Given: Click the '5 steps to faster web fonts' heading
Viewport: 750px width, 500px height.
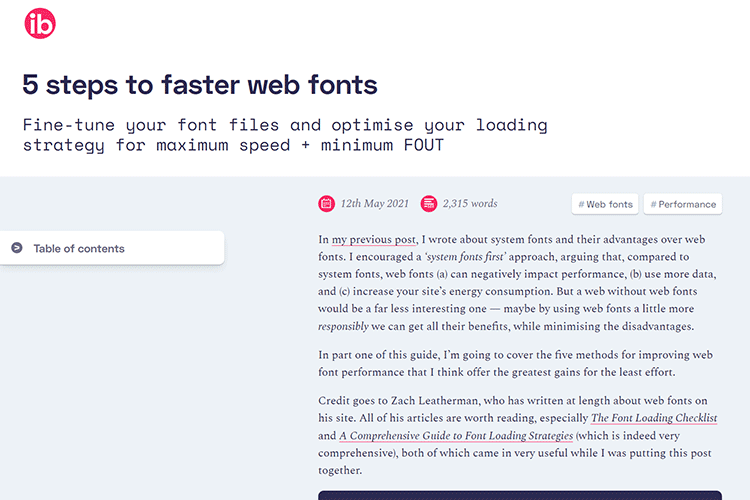Looking at the screenshot, I should (x=200, y=84).
